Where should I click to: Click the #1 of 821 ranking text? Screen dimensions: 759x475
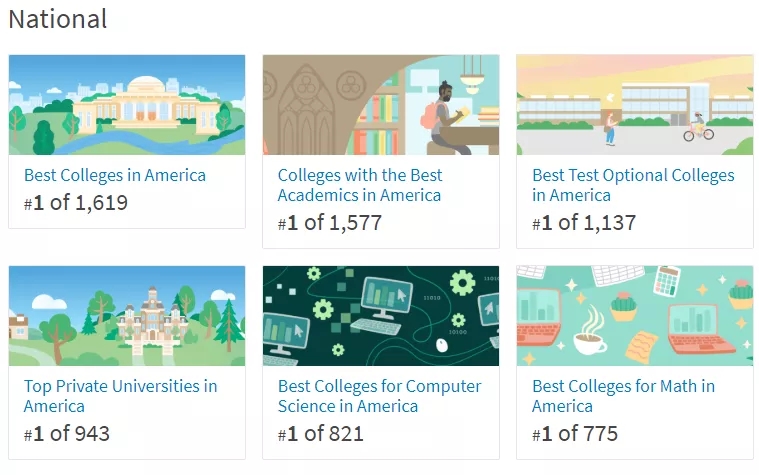[x=321, y=434]
